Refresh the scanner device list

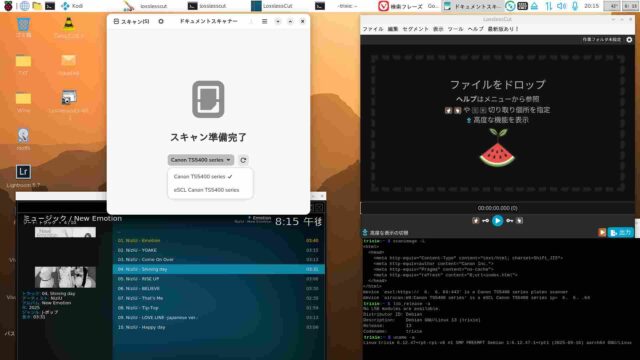click(x=243, y=160)
